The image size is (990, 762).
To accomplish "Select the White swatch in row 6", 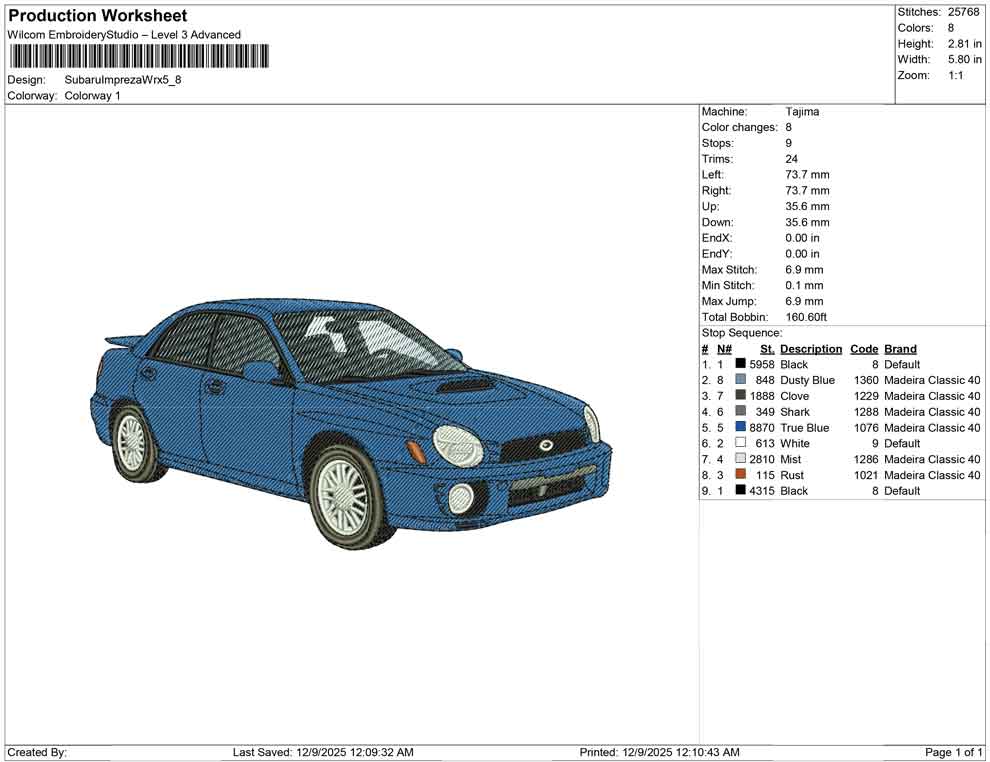I will 740,443.
